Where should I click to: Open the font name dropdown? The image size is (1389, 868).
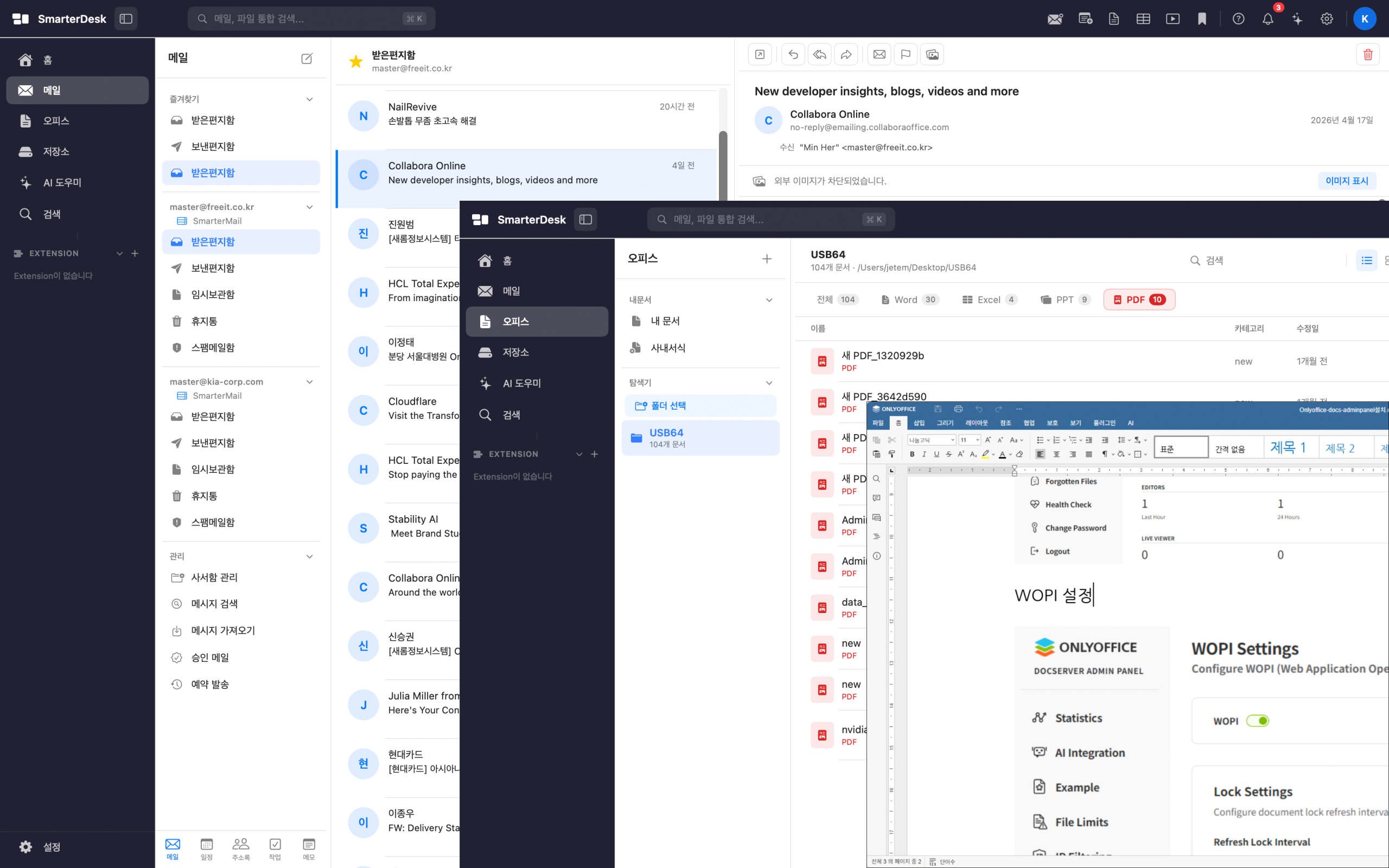(x=953, y=441)
